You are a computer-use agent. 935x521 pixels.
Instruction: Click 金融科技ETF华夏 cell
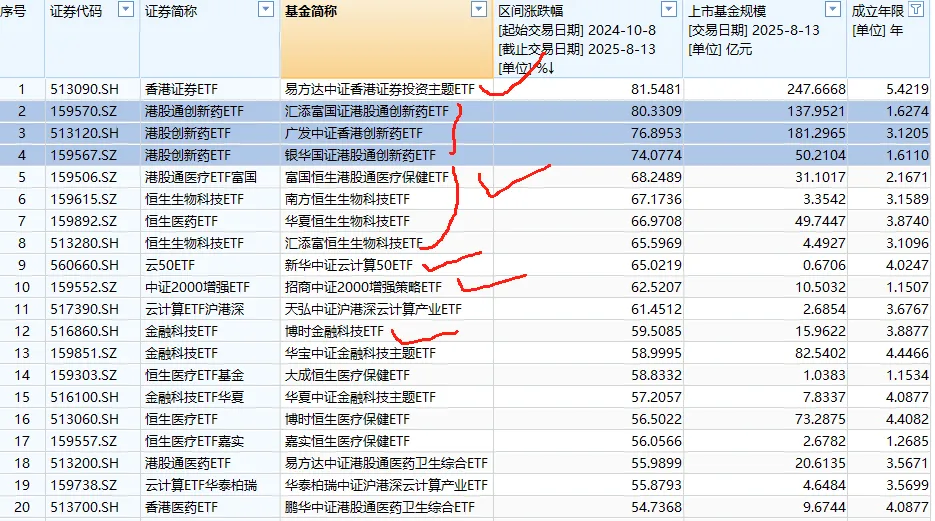[x=194, y=398]
